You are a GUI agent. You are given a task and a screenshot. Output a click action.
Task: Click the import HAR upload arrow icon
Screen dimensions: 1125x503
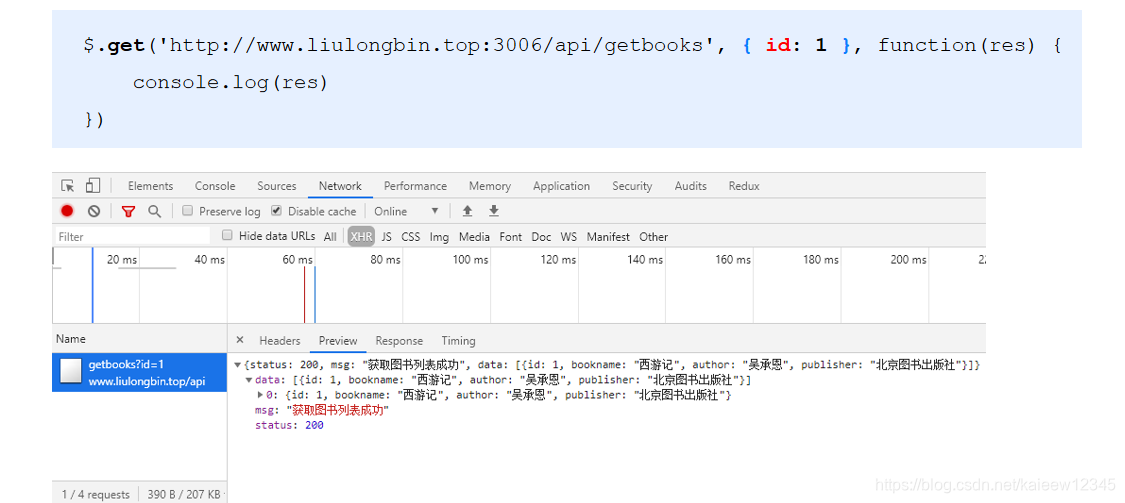pos(467,211)
